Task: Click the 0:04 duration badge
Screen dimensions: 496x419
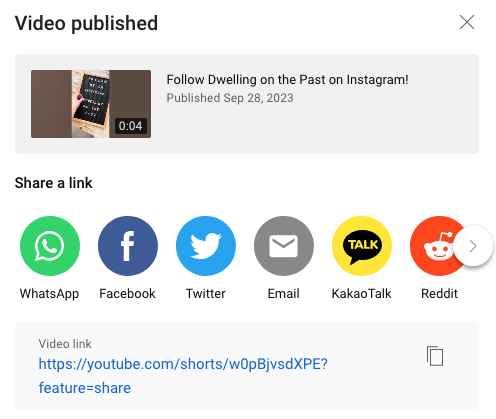Action: [131, 126]
